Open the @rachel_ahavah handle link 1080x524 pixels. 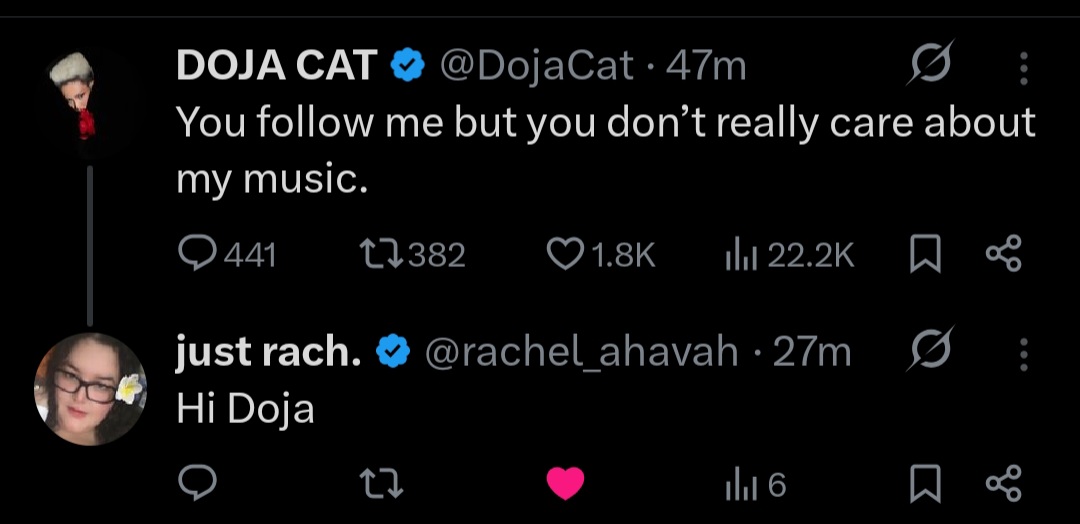tap(582, 351)
